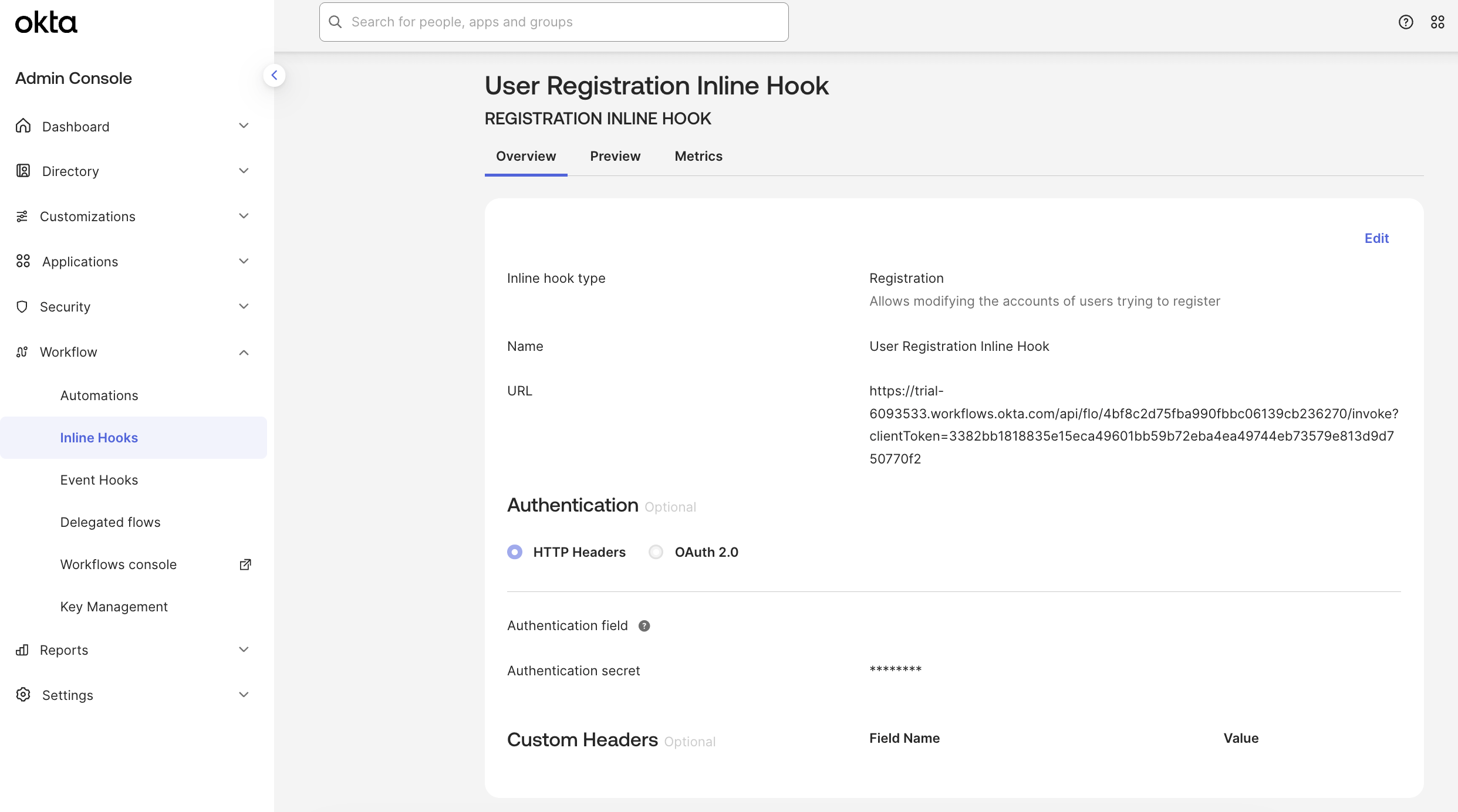The width and height of the screenshot is (1458, 812).
Task: Click the Security shield icon
Action: click(x=22, y=307)
